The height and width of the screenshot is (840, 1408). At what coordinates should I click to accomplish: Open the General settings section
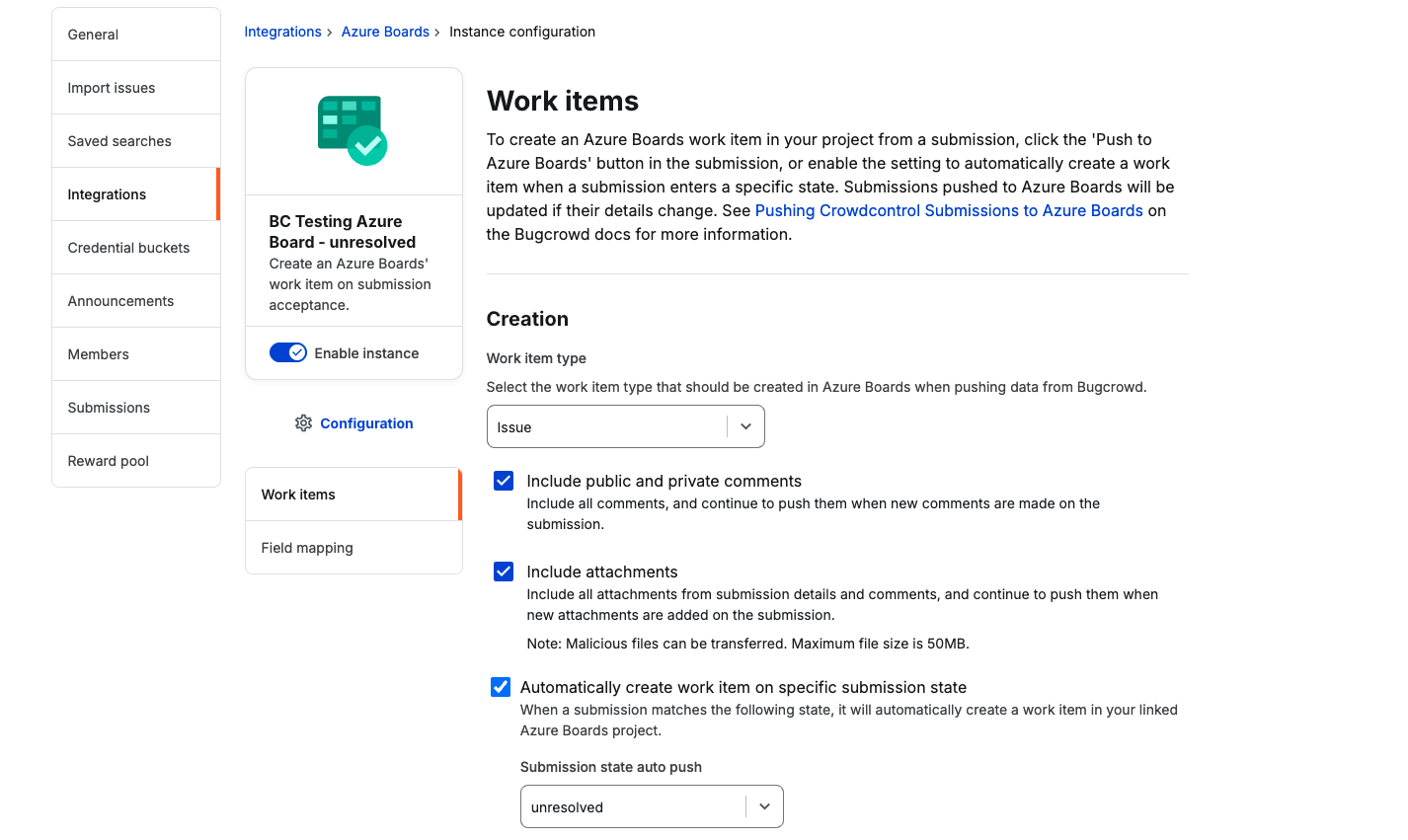pos(93,35)
